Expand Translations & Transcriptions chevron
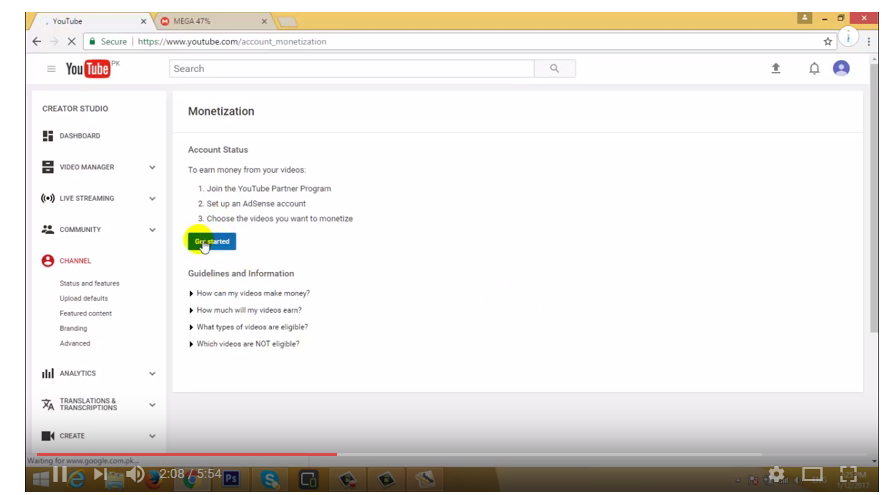This screenshot has height=495, width=891. tap(152, 405)
